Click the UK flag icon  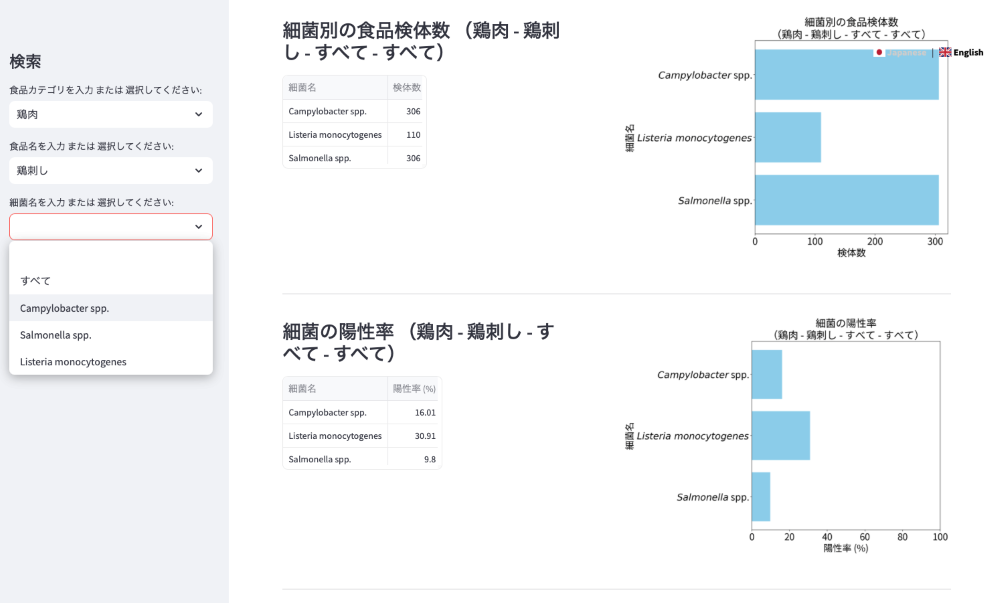(x=945, y=52)
